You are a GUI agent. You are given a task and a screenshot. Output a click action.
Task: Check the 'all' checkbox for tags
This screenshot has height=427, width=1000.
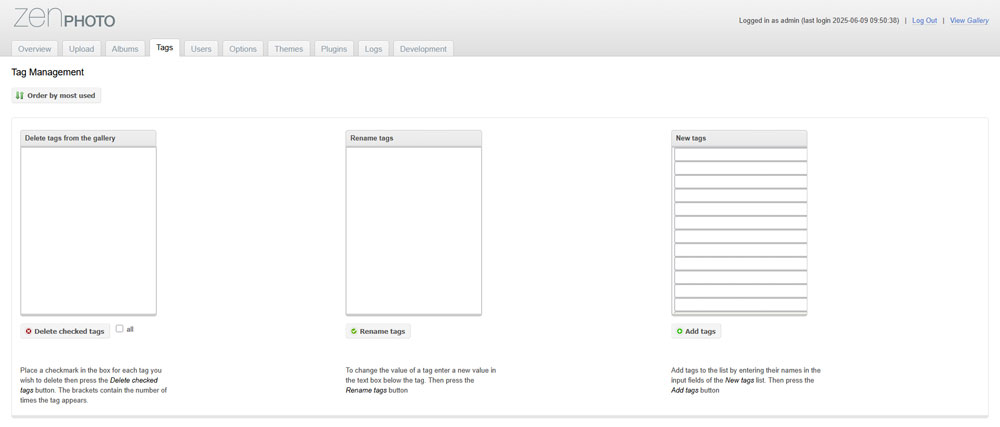point(120,328)
